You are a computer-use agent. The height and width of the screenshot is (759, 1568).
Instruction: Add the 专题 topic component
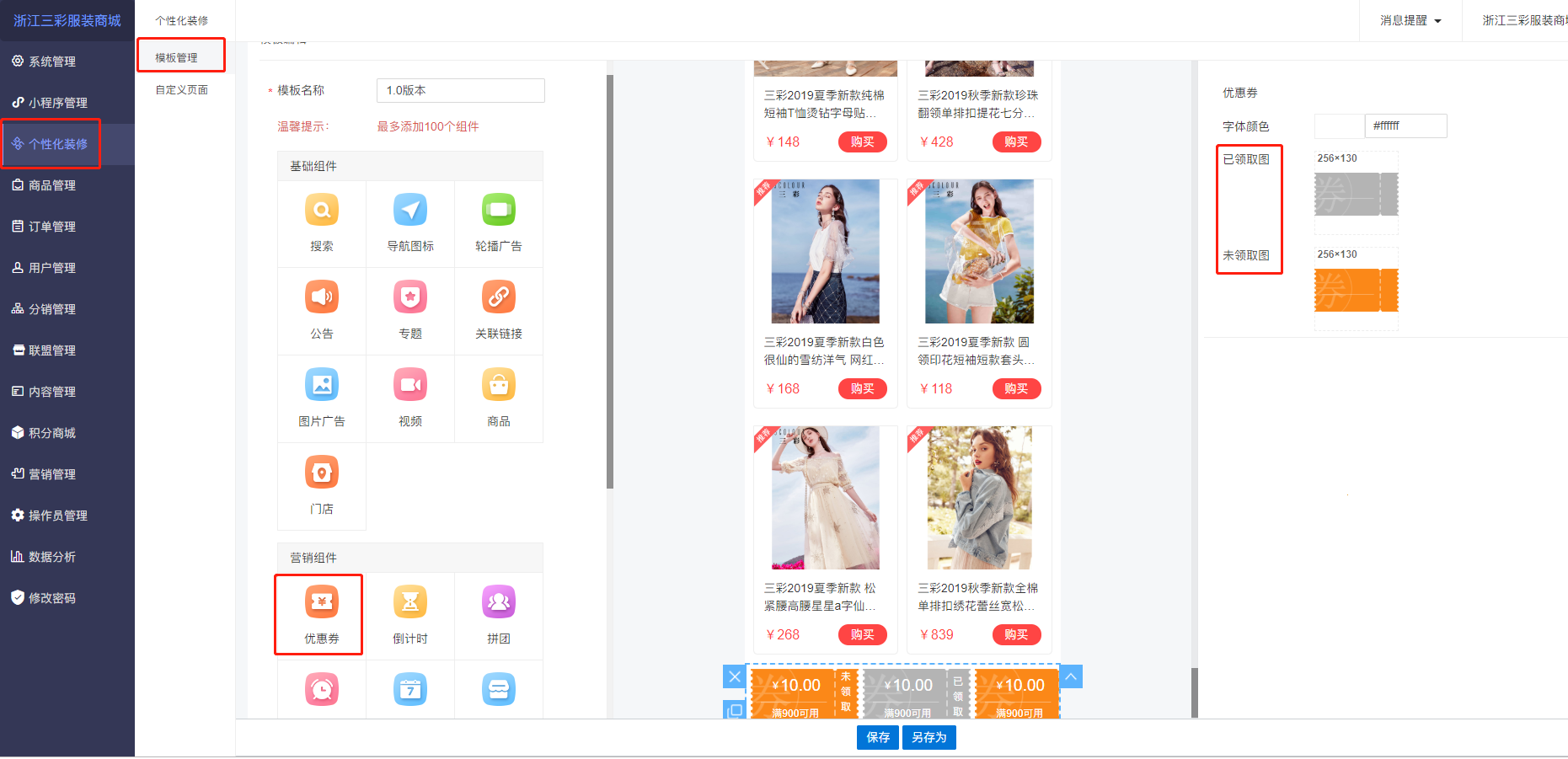tap(410, 312)
